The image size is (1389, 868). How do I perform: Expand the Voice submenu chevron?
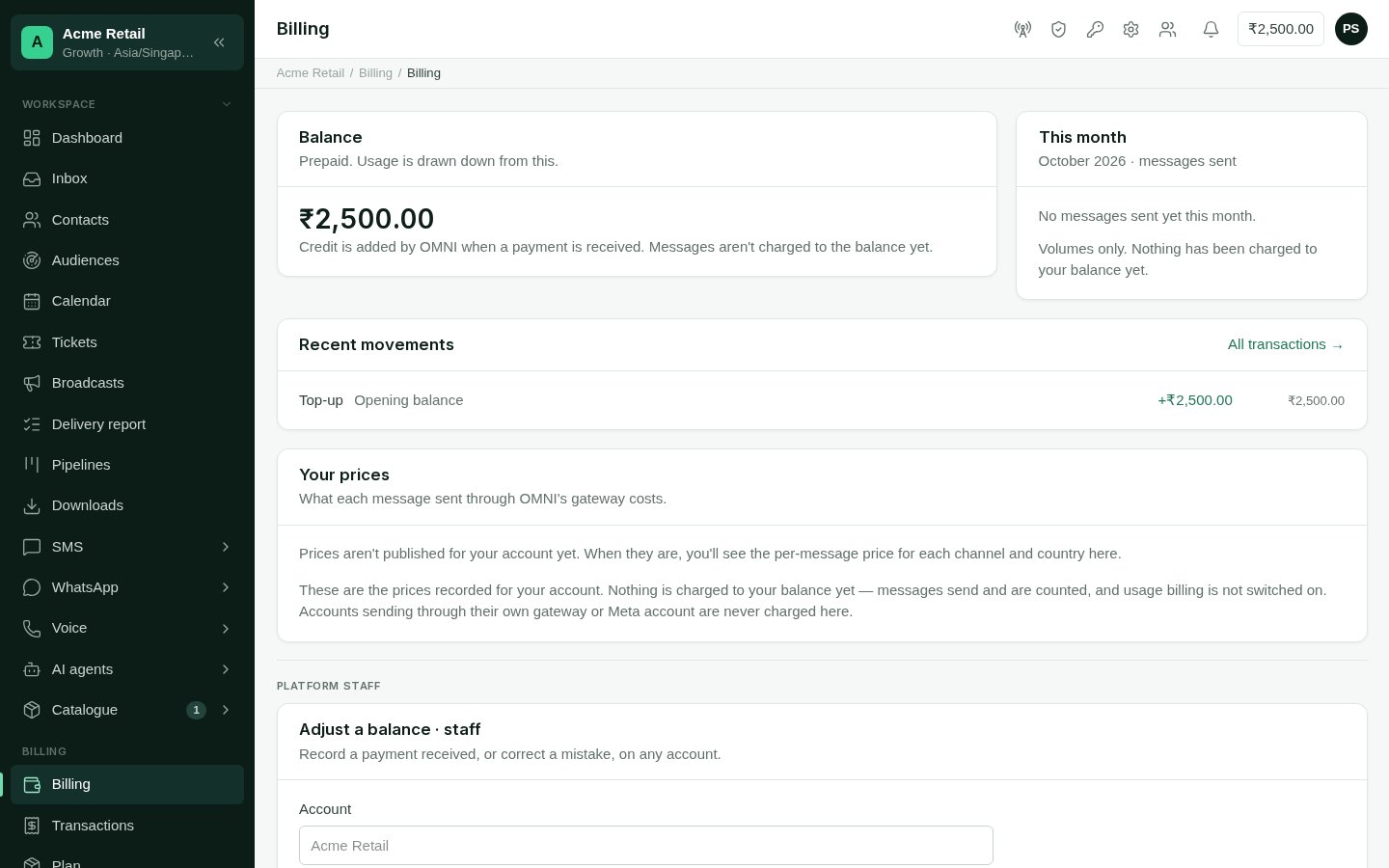pyautogui.click(x=226, y=629)
